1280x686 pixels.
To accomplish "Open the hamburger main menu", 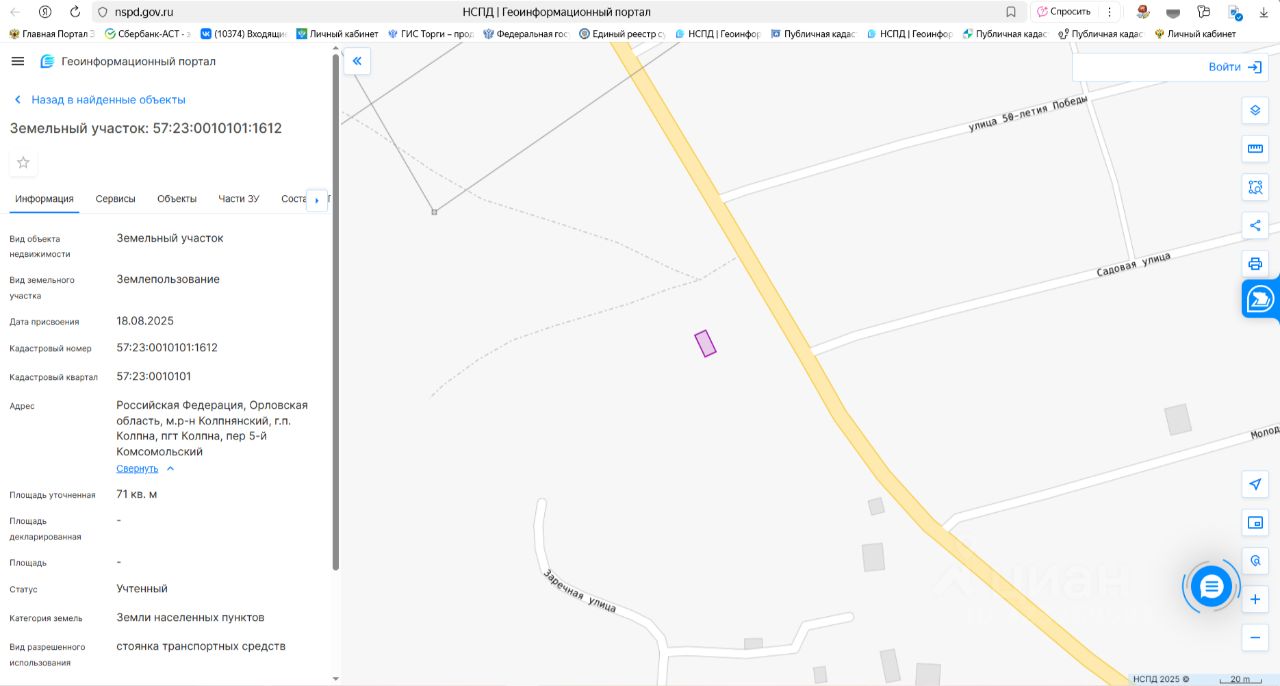I will click(17, 61).
